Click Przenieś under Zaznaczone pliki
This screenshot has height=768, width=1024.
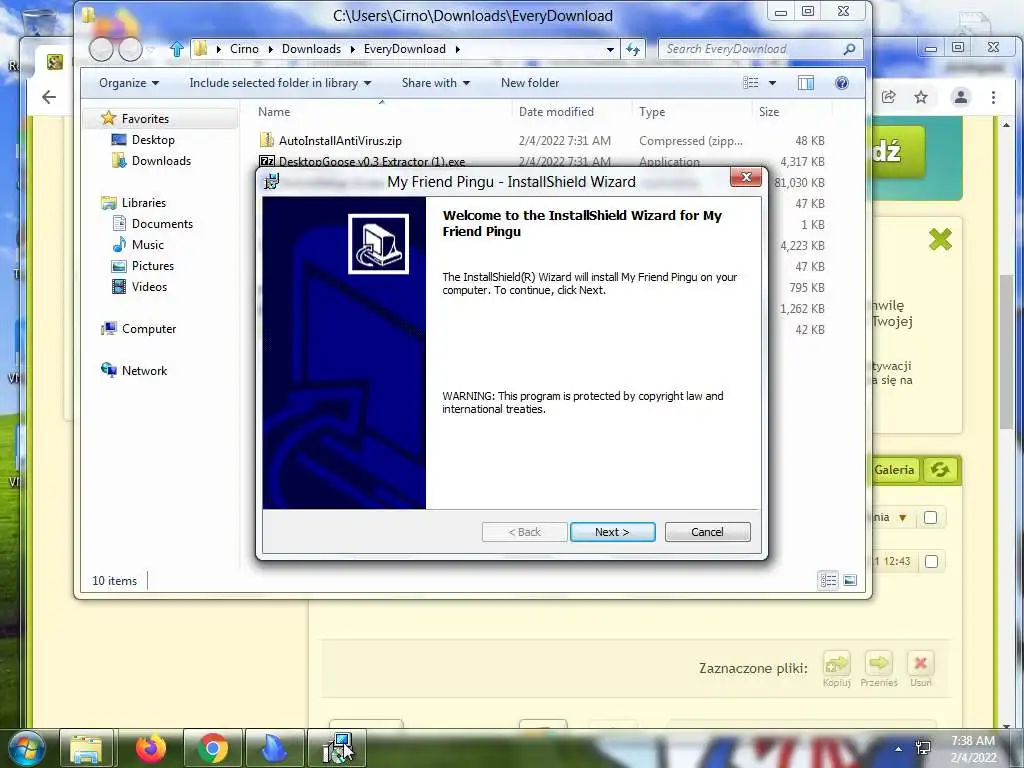[879, 669]
